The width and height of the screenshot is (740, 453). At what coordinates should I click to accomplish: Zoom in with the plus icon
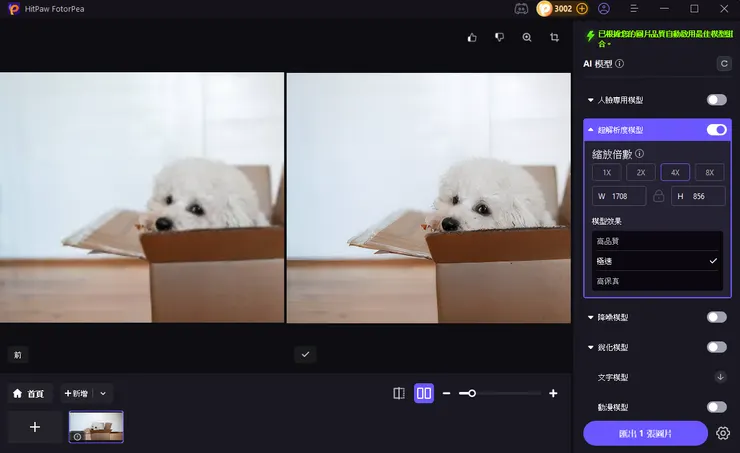[x=553, y=393]
